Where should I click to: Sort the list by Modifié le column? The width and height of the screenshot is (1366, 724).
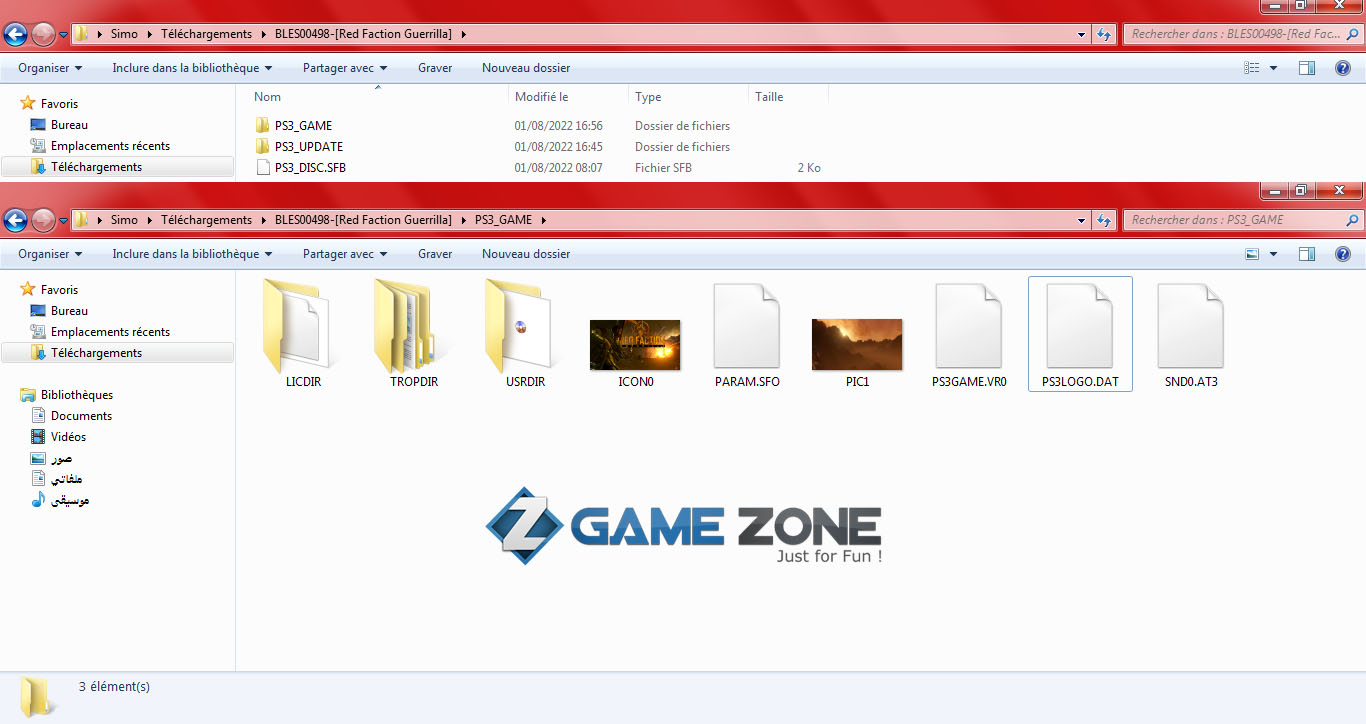coord(541,97)
